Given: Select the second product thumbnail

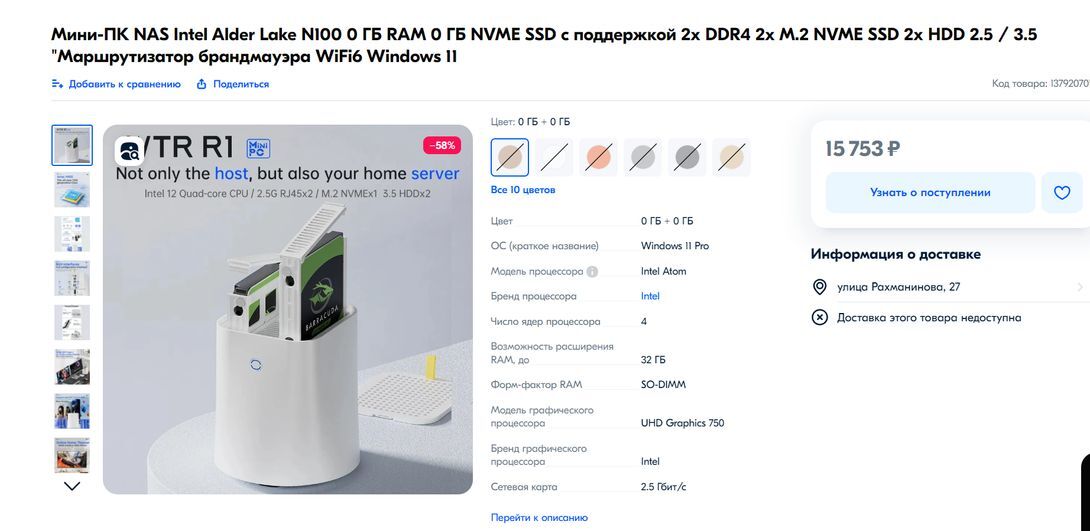Looking at the screenshot, I should (72, 190).
